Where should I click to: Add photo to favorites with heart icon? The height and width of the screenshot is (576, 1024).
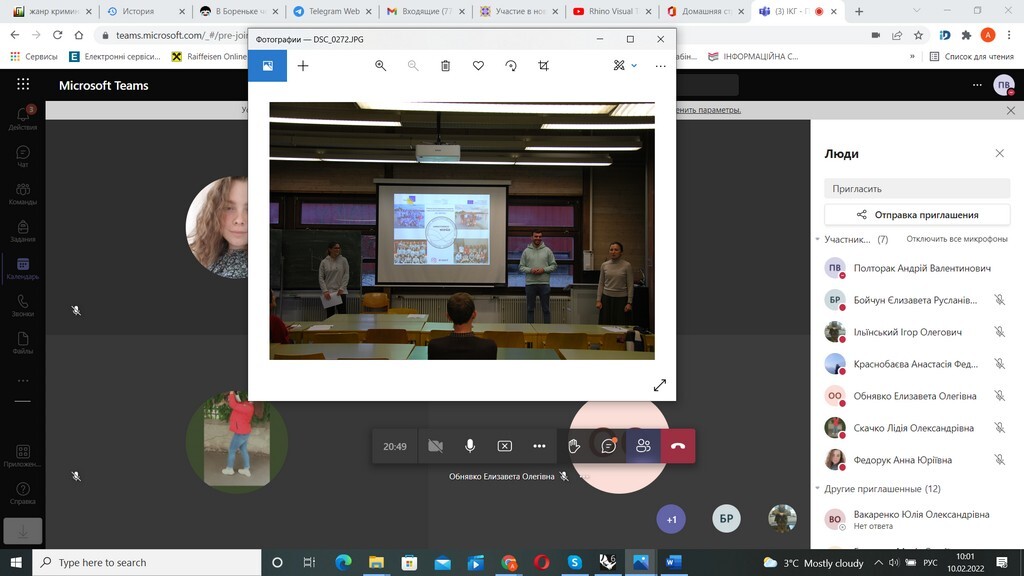478,65
